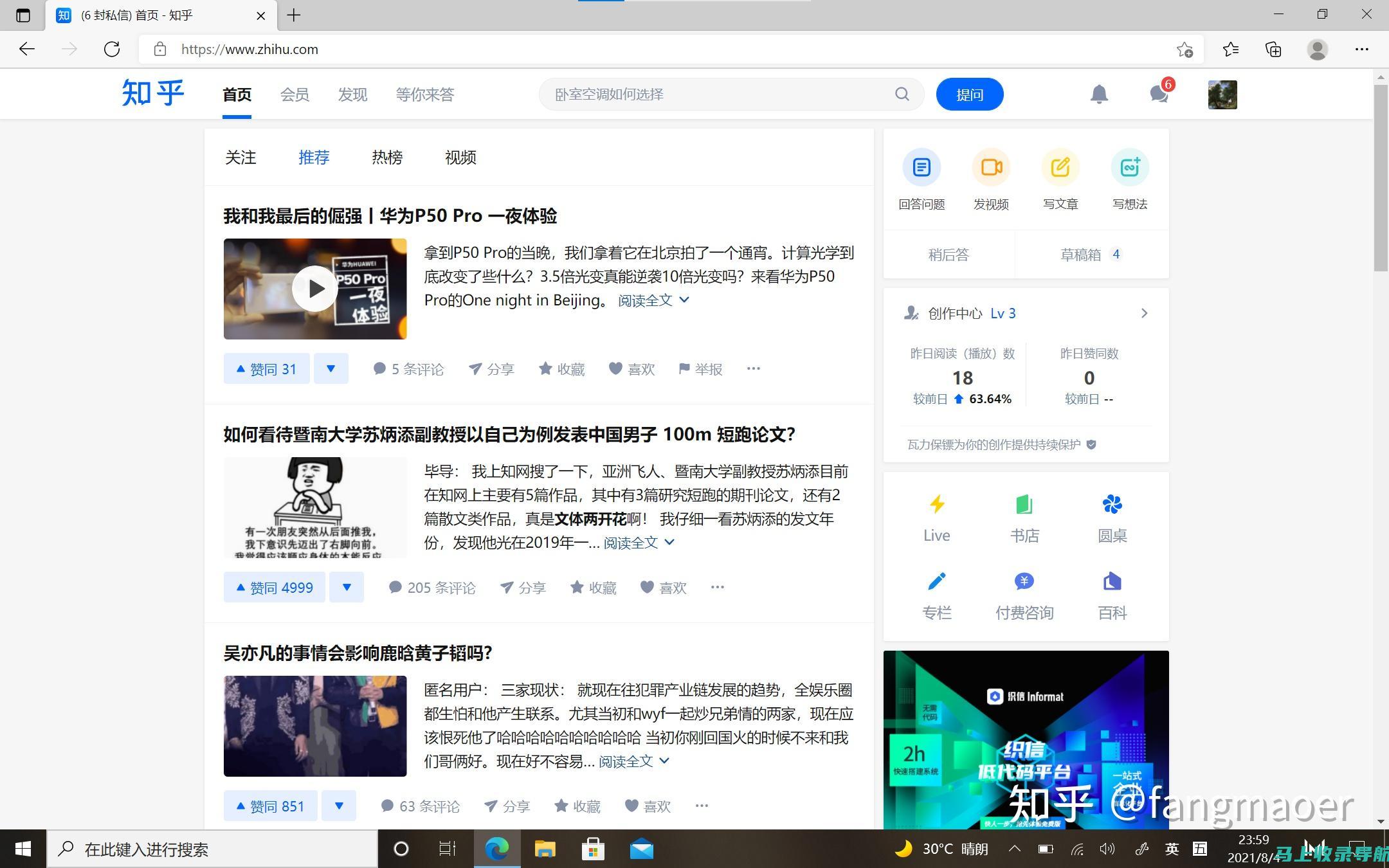The width and height of the screenshot is (1389, 868).
Task: Open the user avatar menu
Action: coord(1222,95)
